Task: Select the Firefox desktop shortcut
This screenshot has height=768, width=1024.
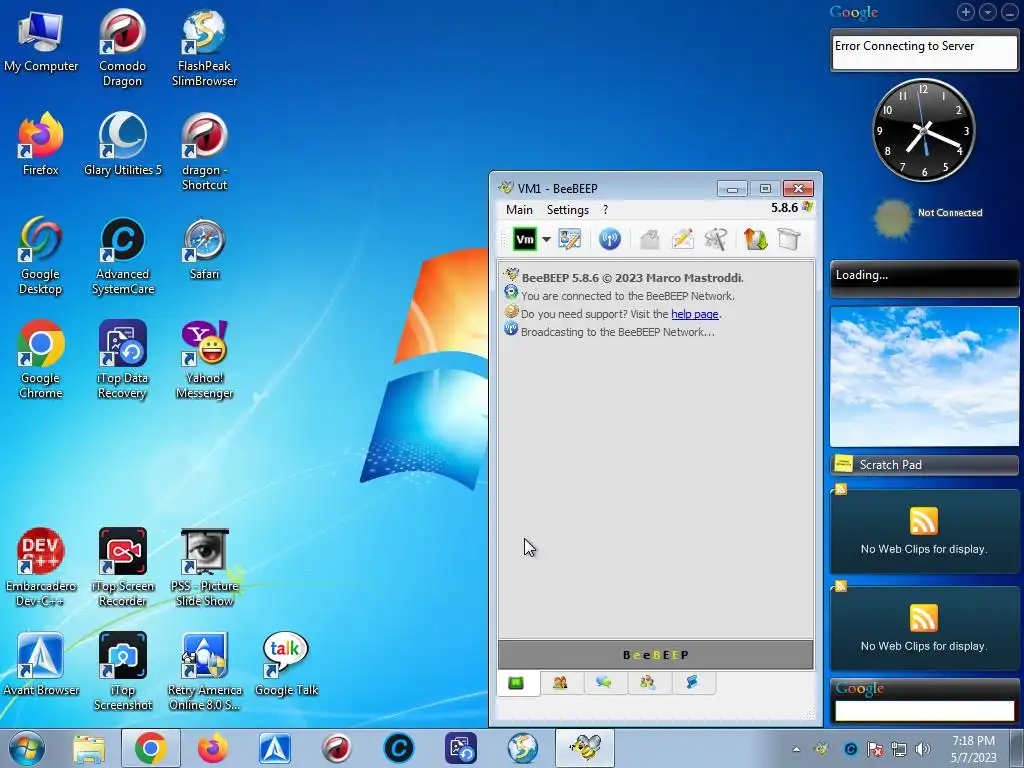Action: (x=40, y=145)
